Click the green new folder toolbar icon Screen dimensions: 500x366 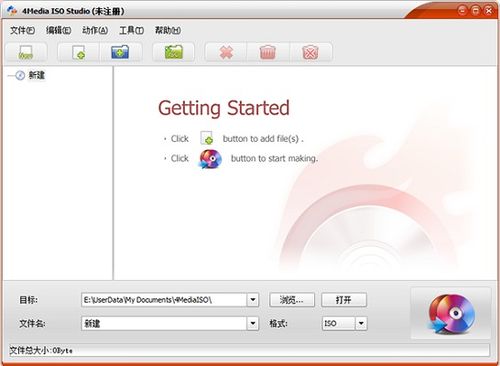[x=173, y=52]
